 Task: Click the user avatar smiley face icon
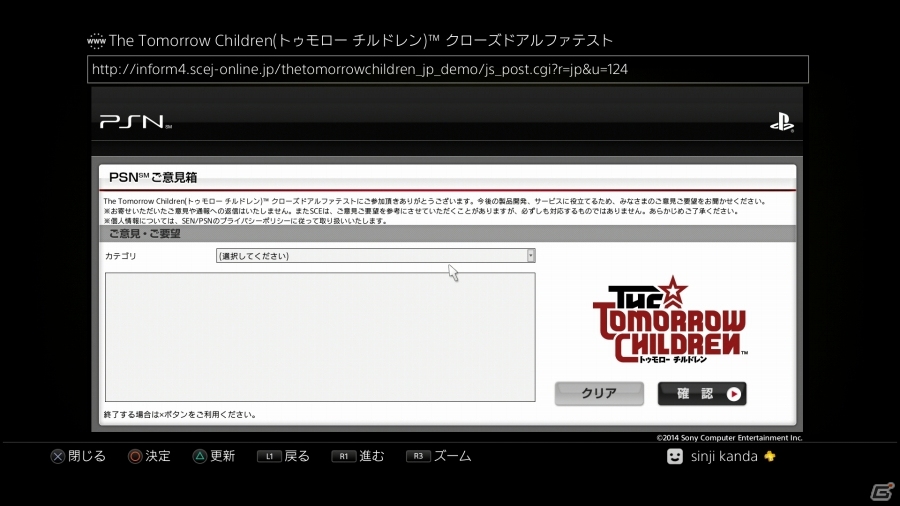[675, 456]
